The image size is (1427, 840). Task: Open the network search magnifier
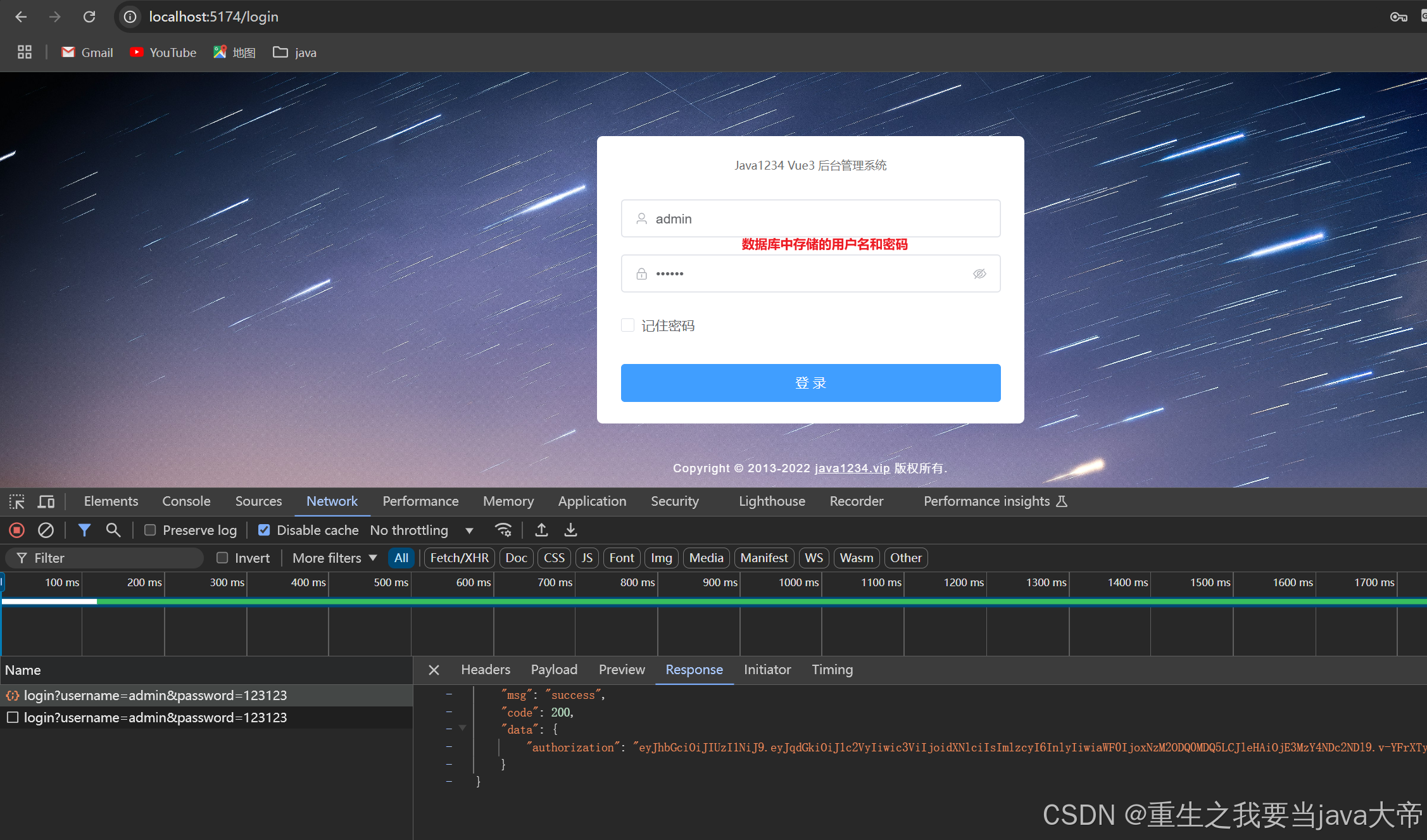point(113,530)
